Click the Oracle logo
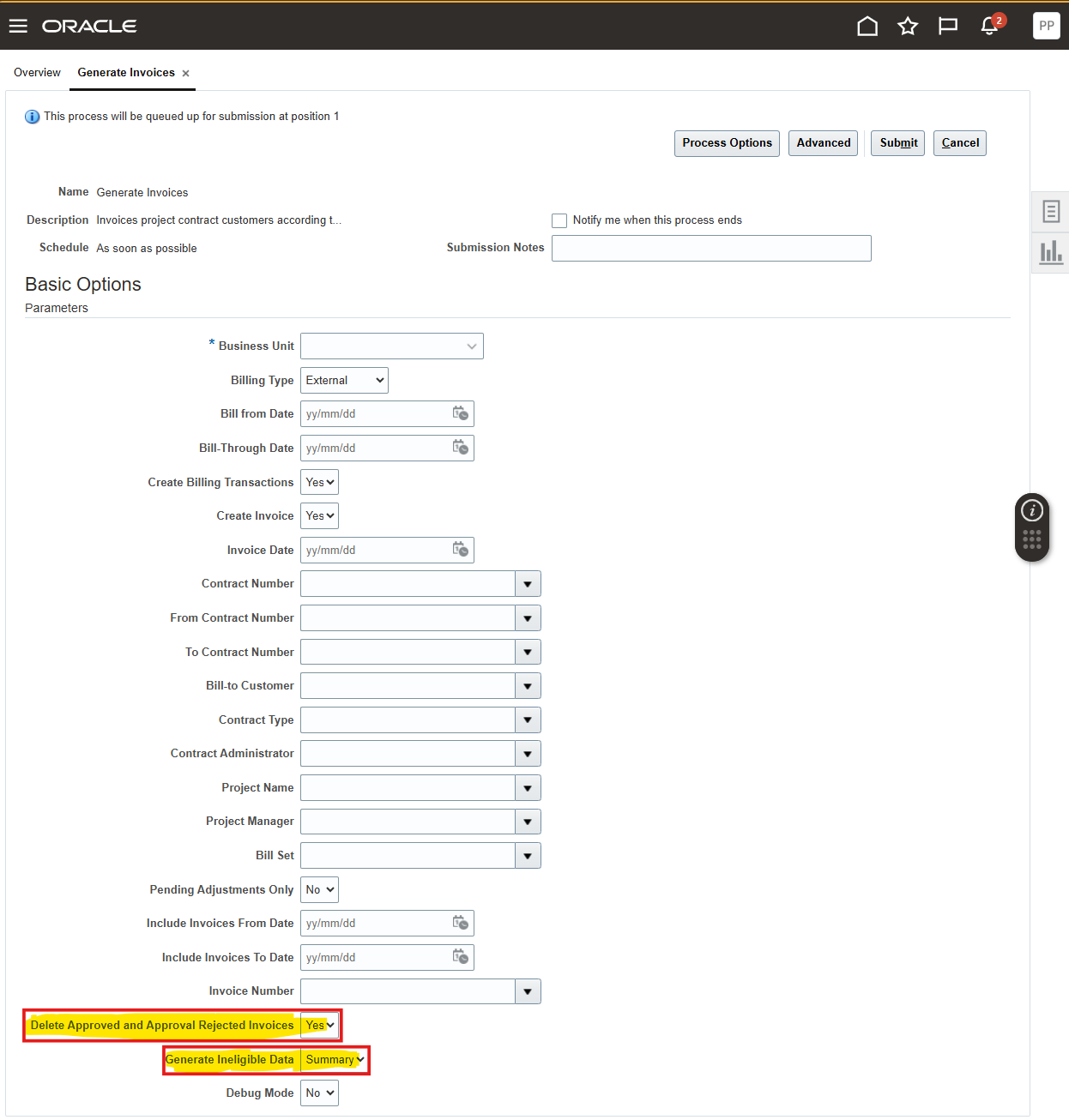 pyautogui.click(x=89, y=27)
